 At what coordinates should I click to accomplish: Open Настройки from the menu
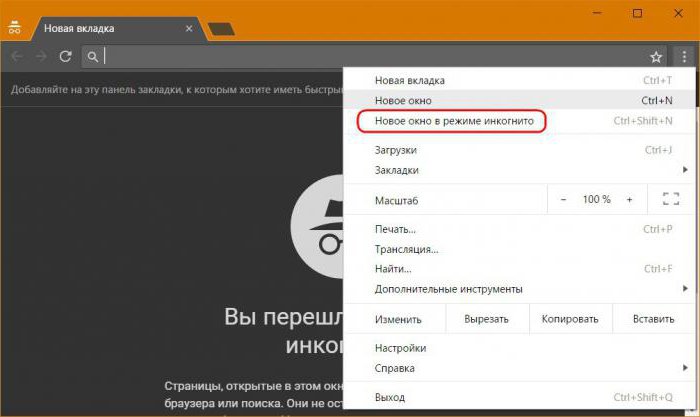click(x=519, y=348)
